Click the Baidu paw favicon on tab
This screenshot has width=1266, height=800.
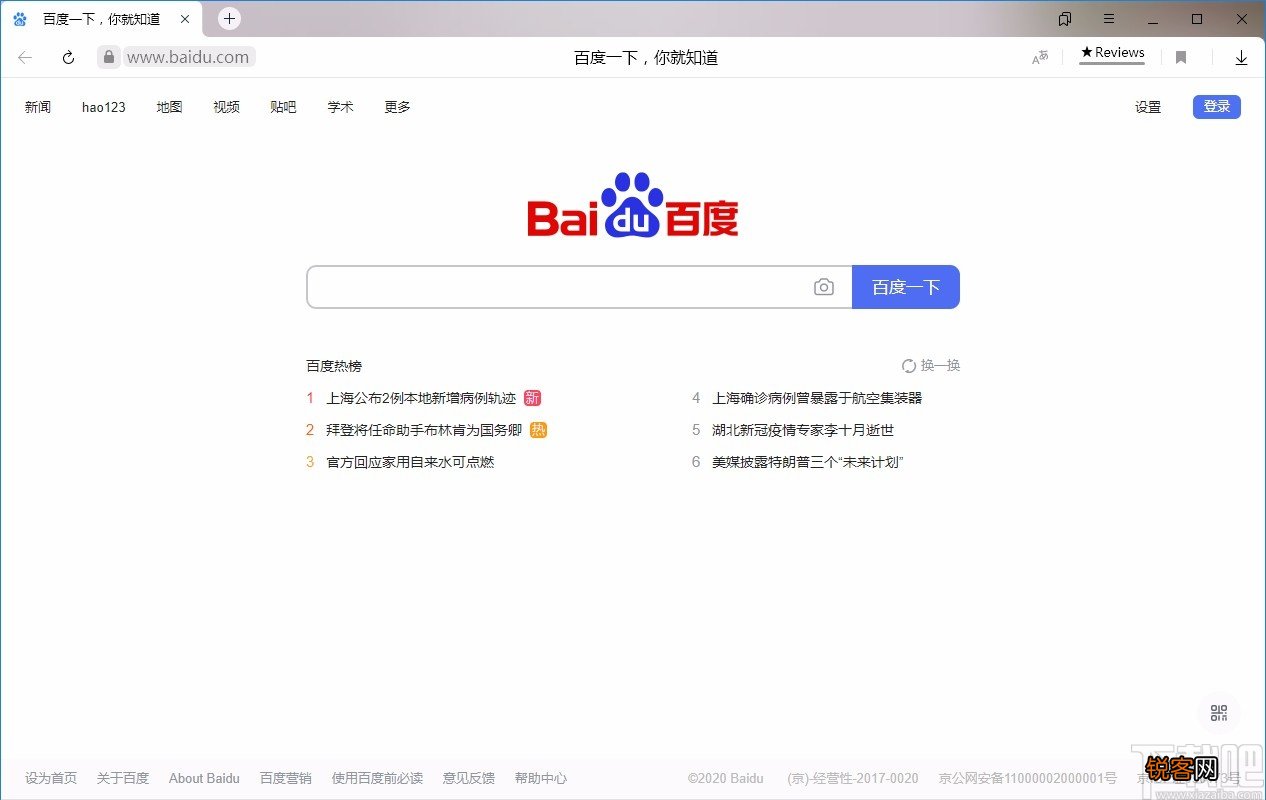20,19
